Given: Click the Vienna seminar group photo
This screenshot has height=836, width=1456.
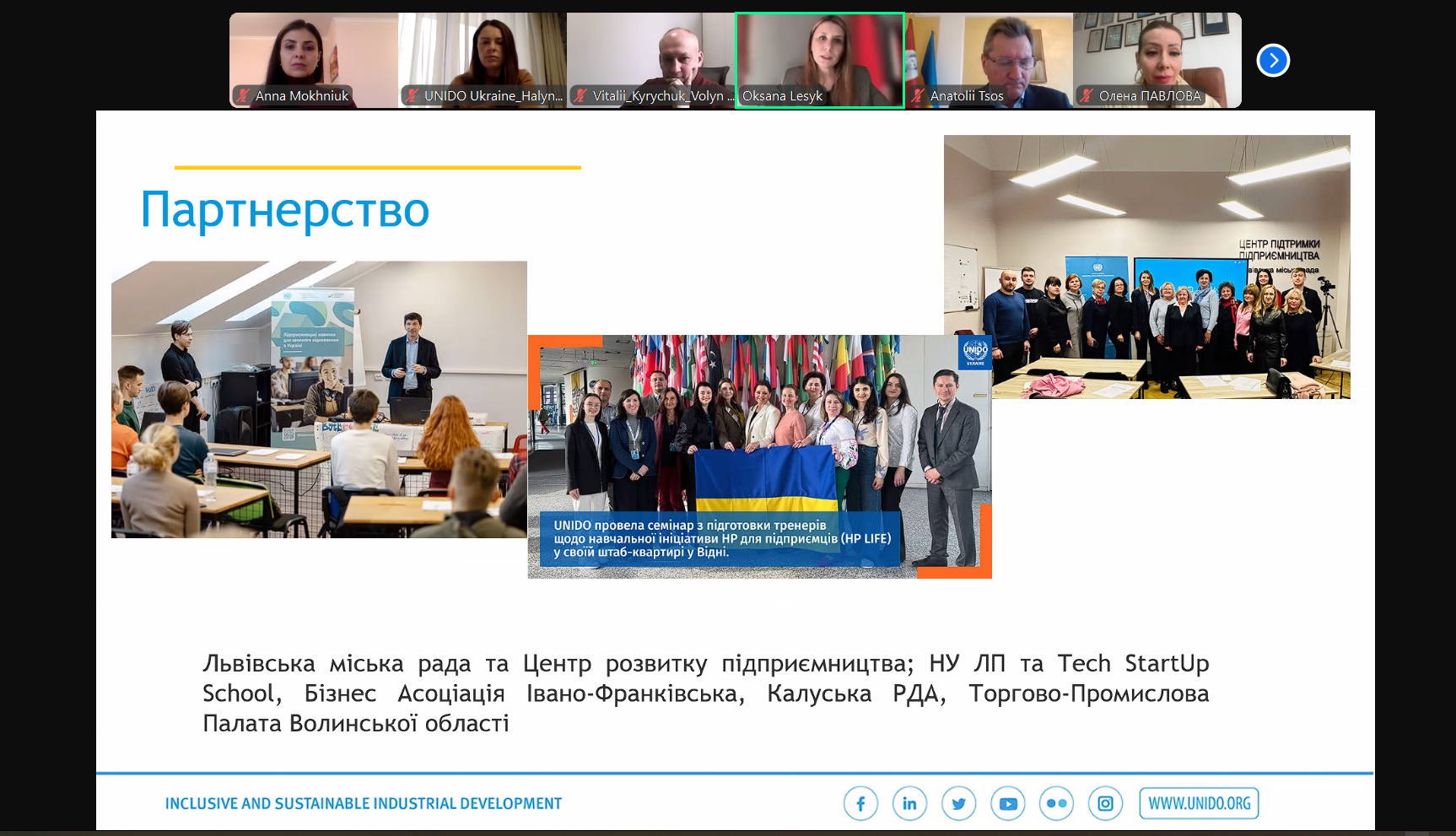Looking at the screenshot, I should pos(759,456).
